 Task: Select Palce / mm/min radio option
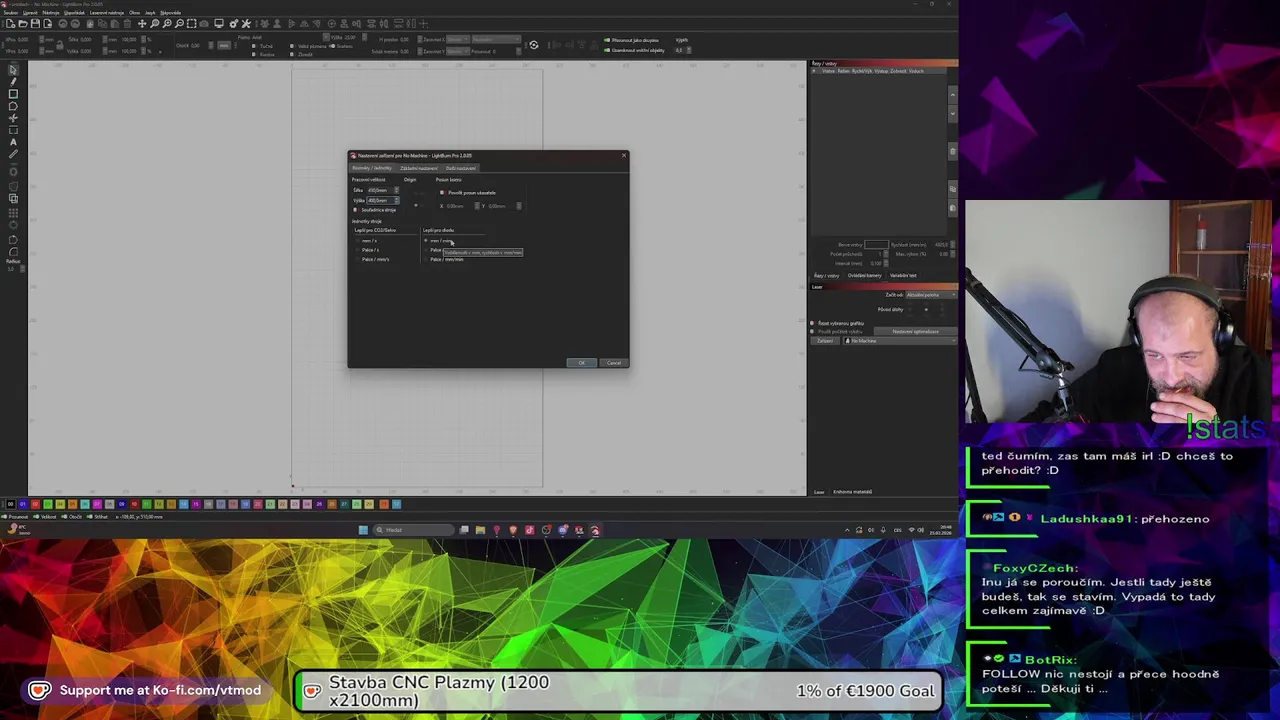point(426,259)
